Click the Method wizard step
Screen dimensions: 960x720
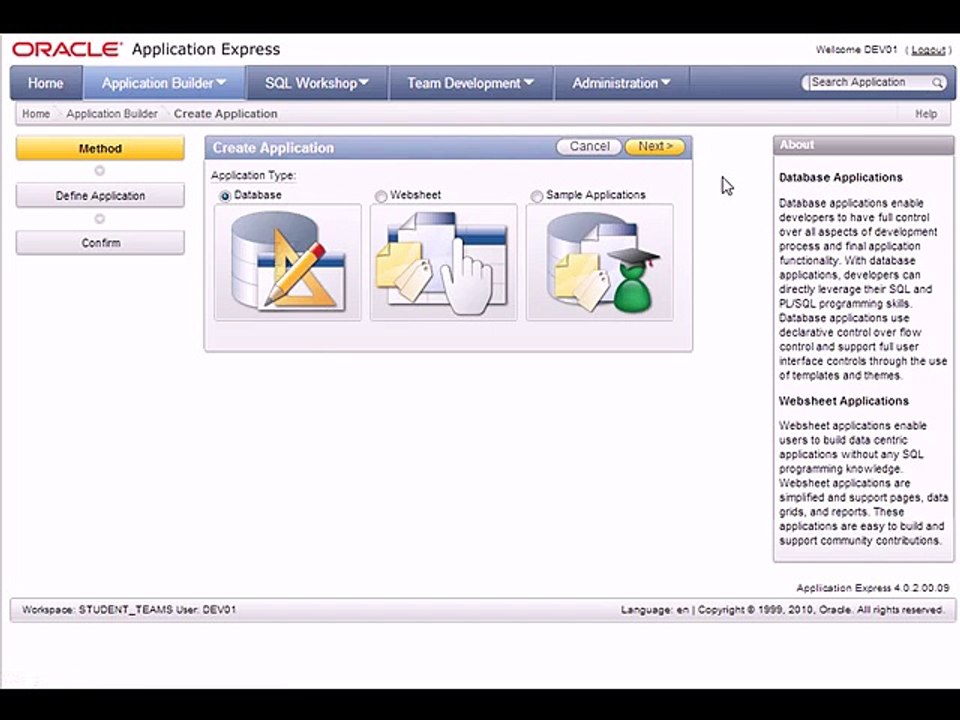(x=100, y=148)
